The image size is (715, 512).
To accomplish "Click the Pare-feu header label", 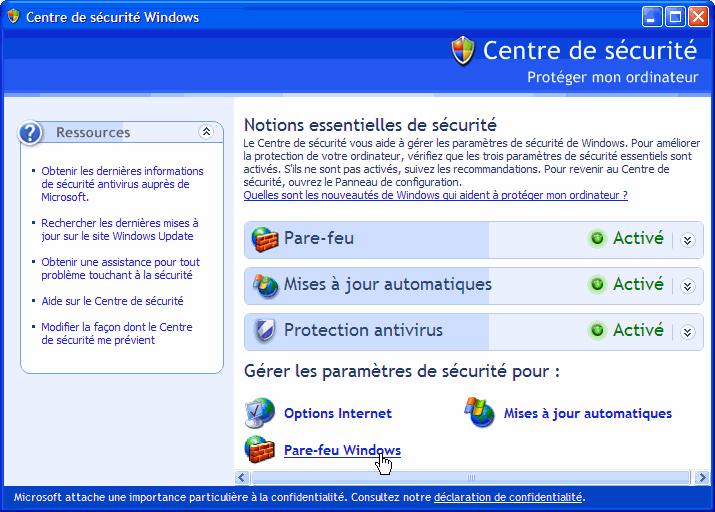I will click(319, 238).
